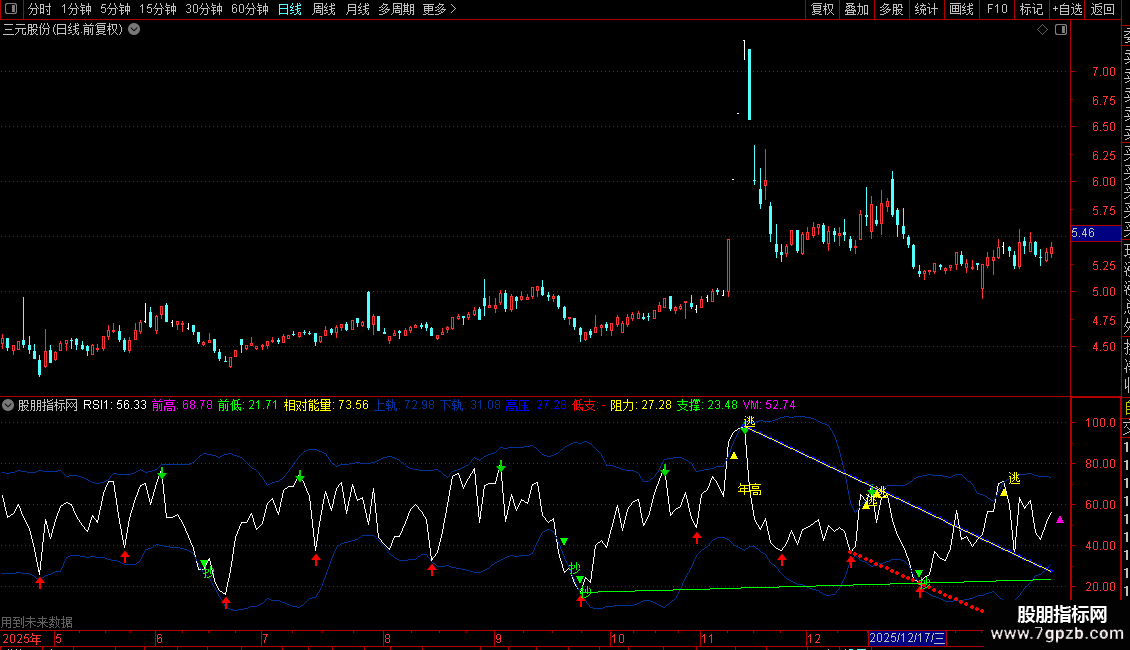1130x650 pixels.
Task: Click the 叠加 overlay button
Action: 857,9
